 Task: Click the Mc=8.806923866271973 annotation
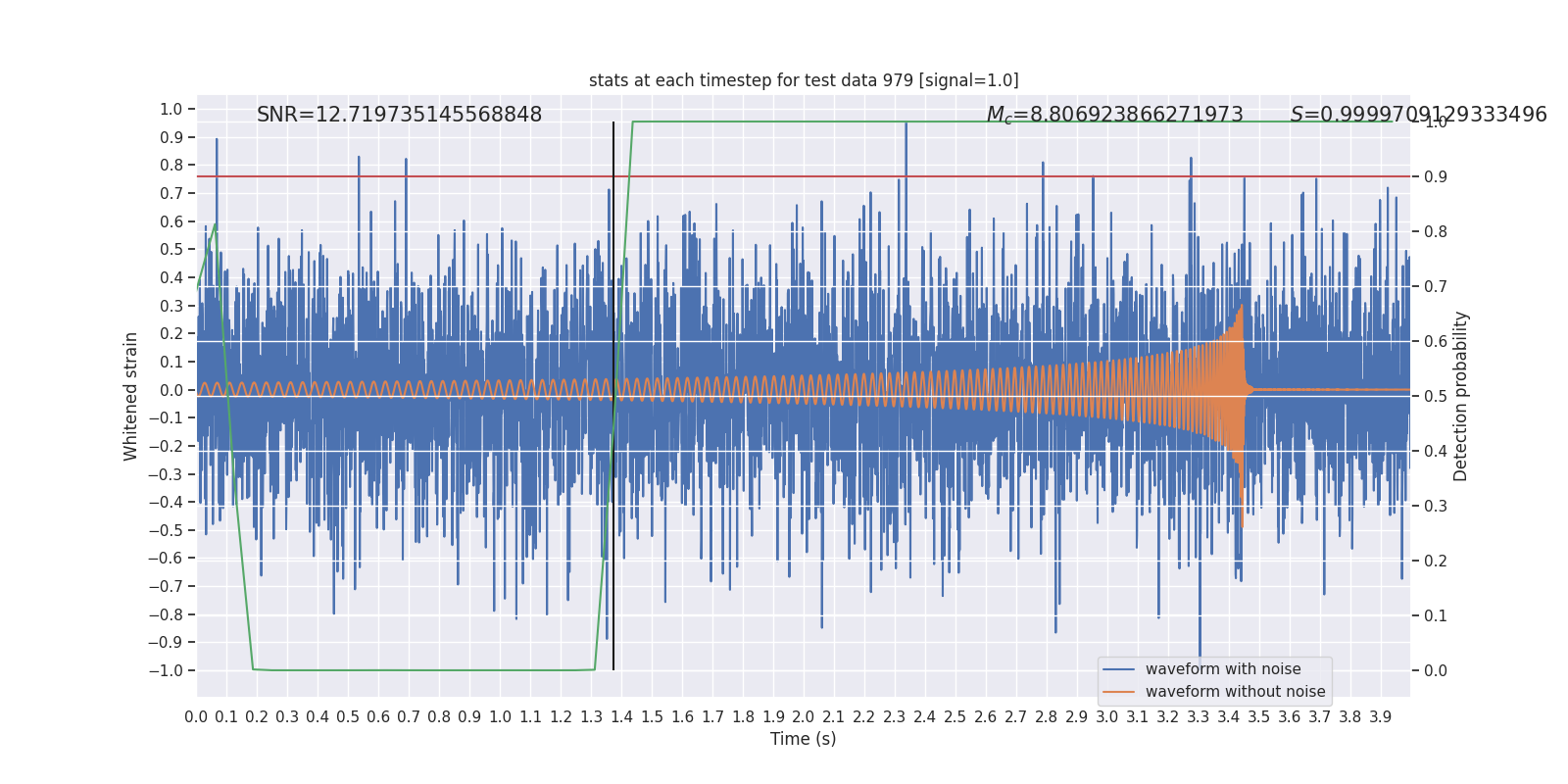(1114, 115)
